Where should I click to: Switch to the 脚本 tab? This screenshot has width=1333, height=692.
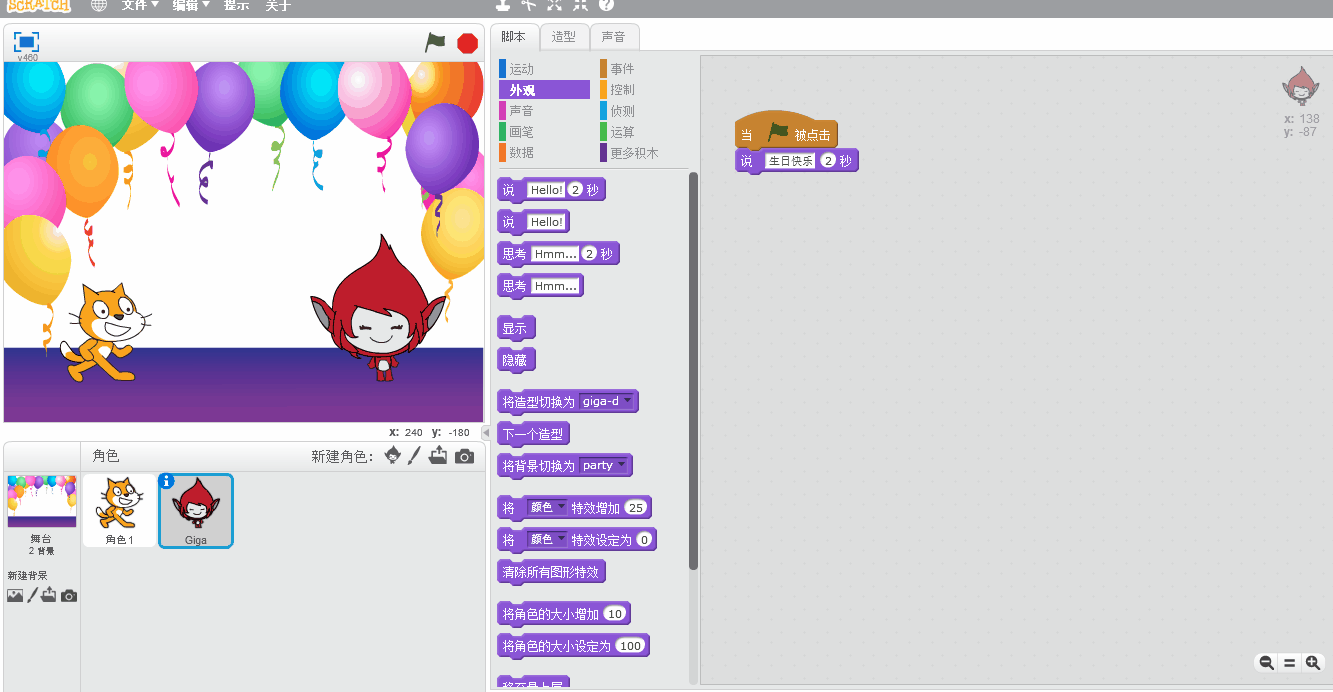(x=514, y=37)
